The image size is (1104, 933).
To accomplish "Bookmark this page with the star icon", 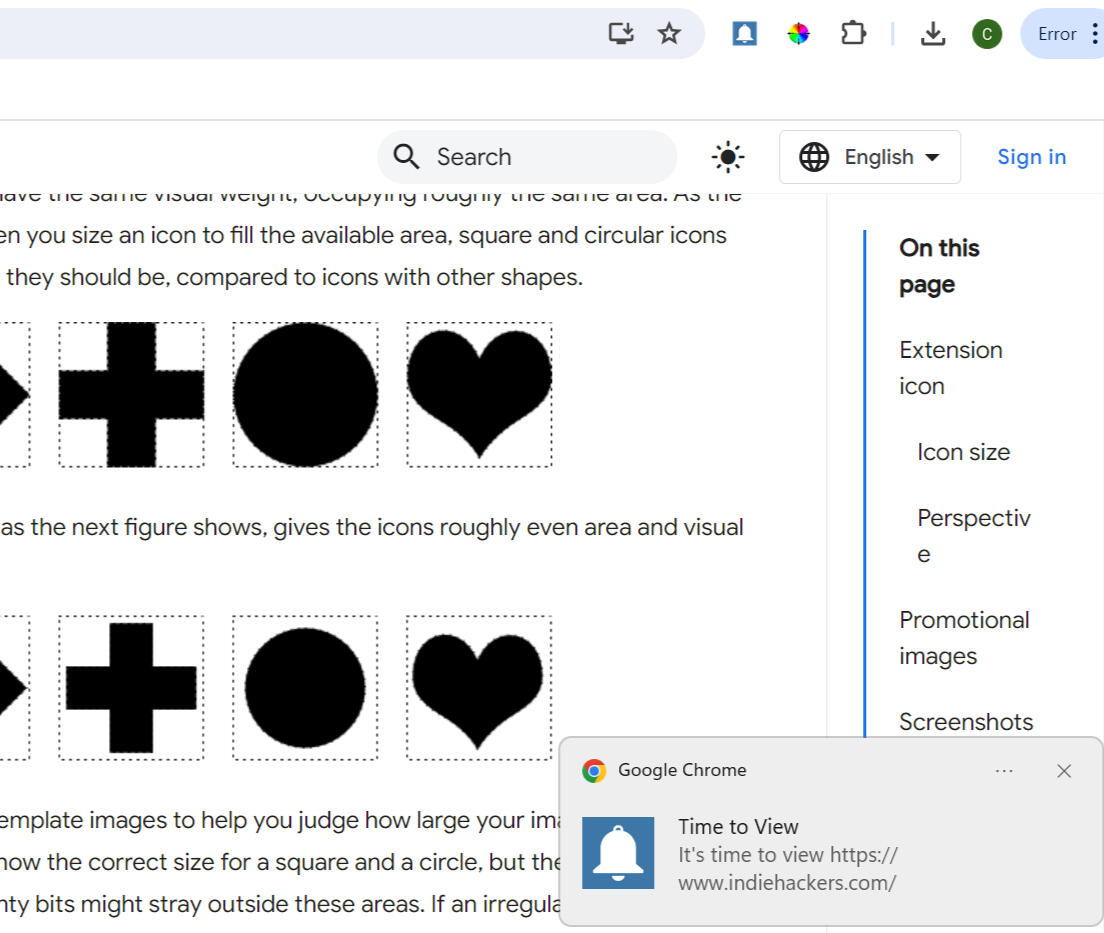I will pos(669,33).
